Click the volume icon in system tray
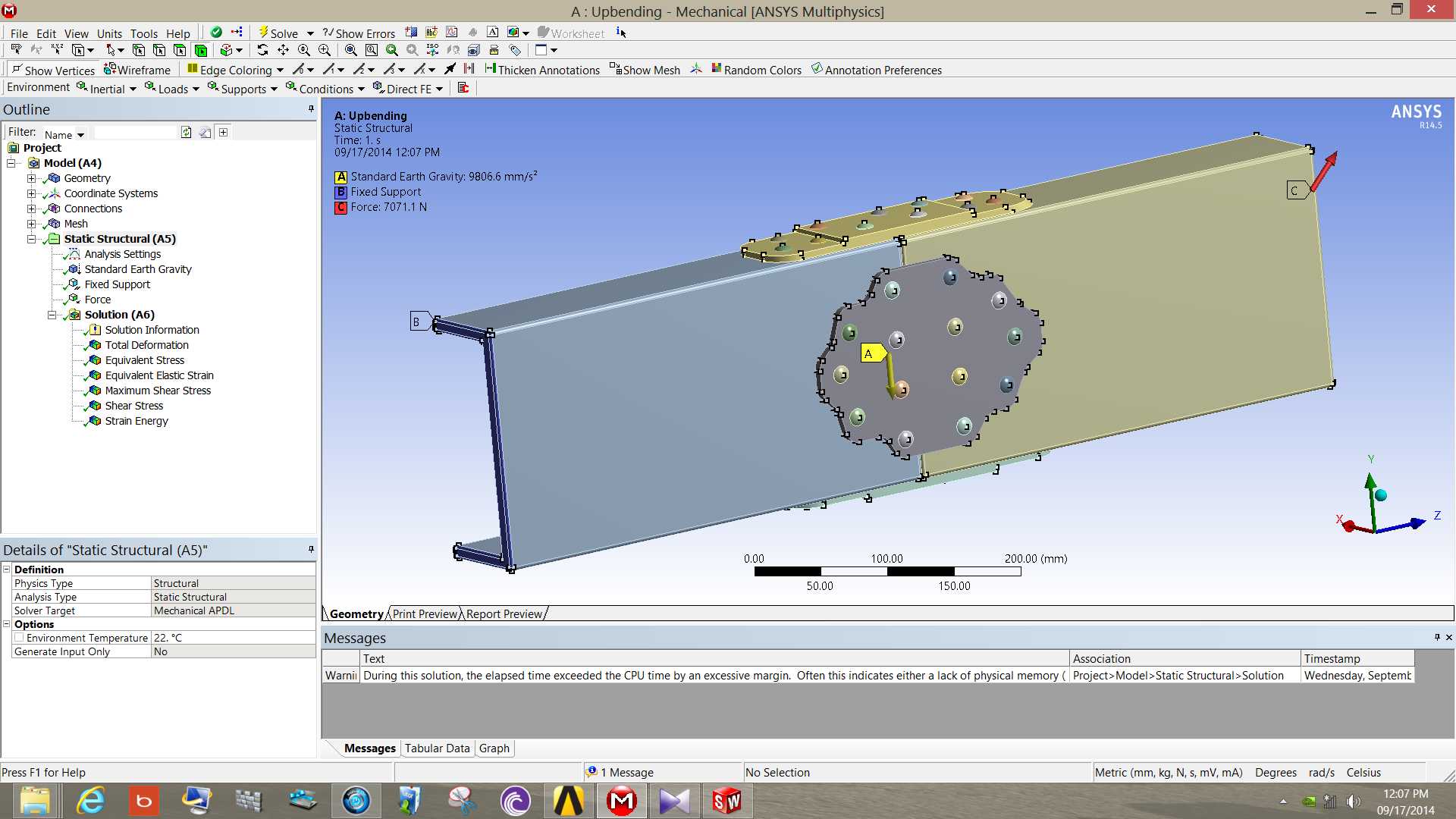The height and width of the screenshot is (819, 1456). [x=1353, y=801]
